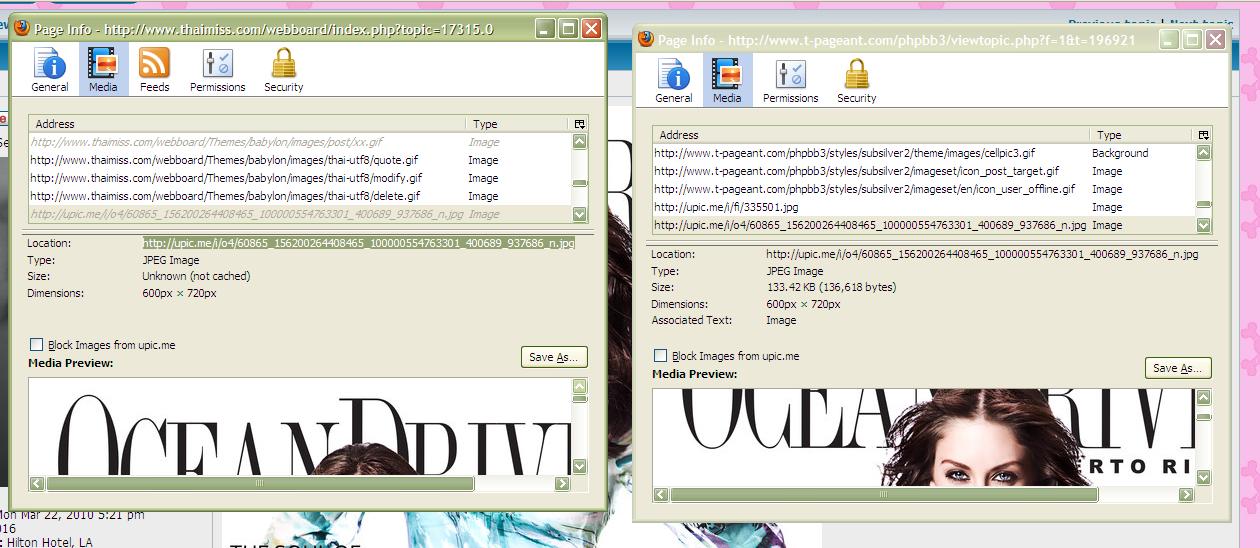Click Associated Text value Image in t-pageant window
This screenshot has width=1260, height=548.
pos(781,320)
